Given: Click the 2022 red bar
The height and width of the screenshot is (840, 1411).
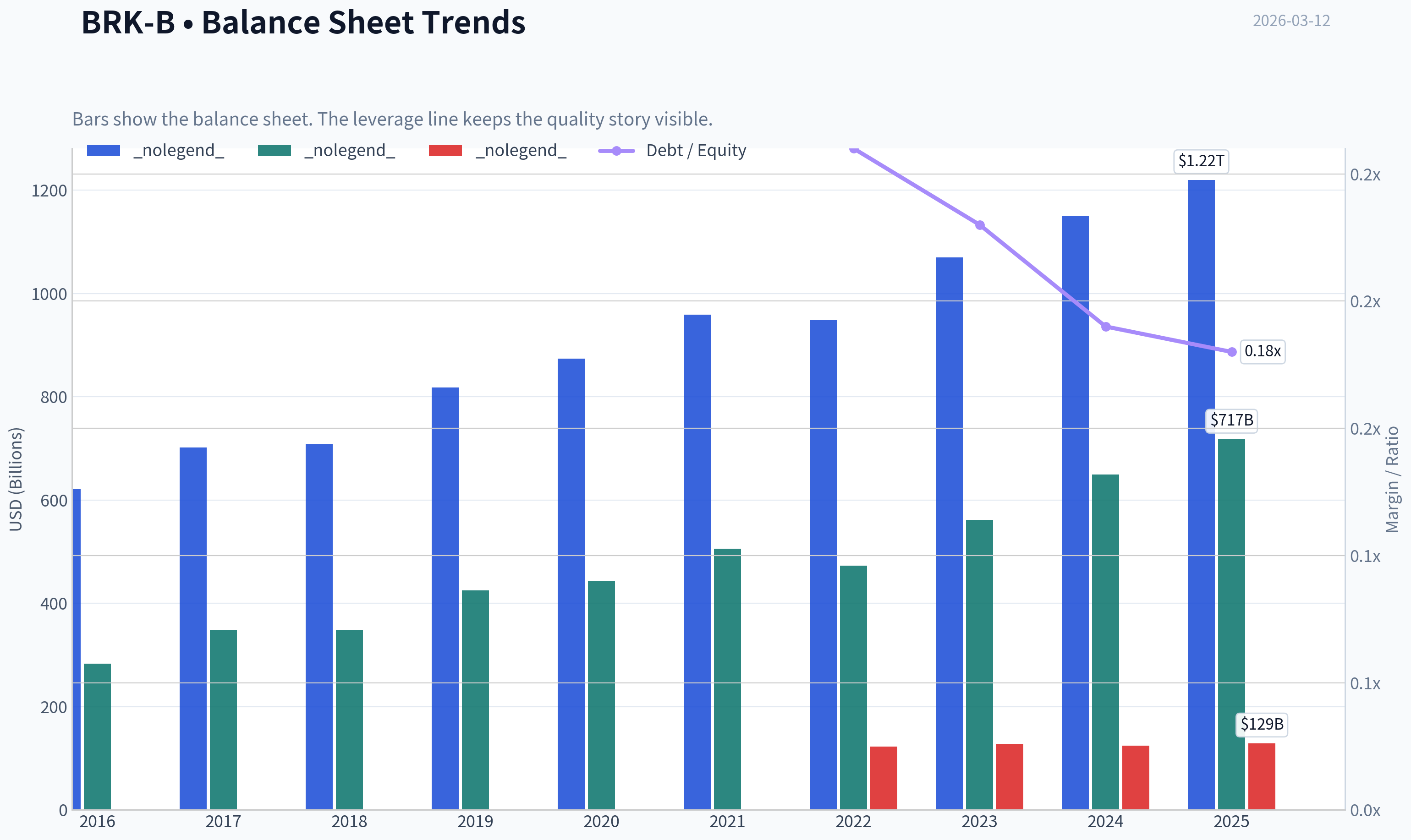Looking at the screenshot, I should point(884,778).
